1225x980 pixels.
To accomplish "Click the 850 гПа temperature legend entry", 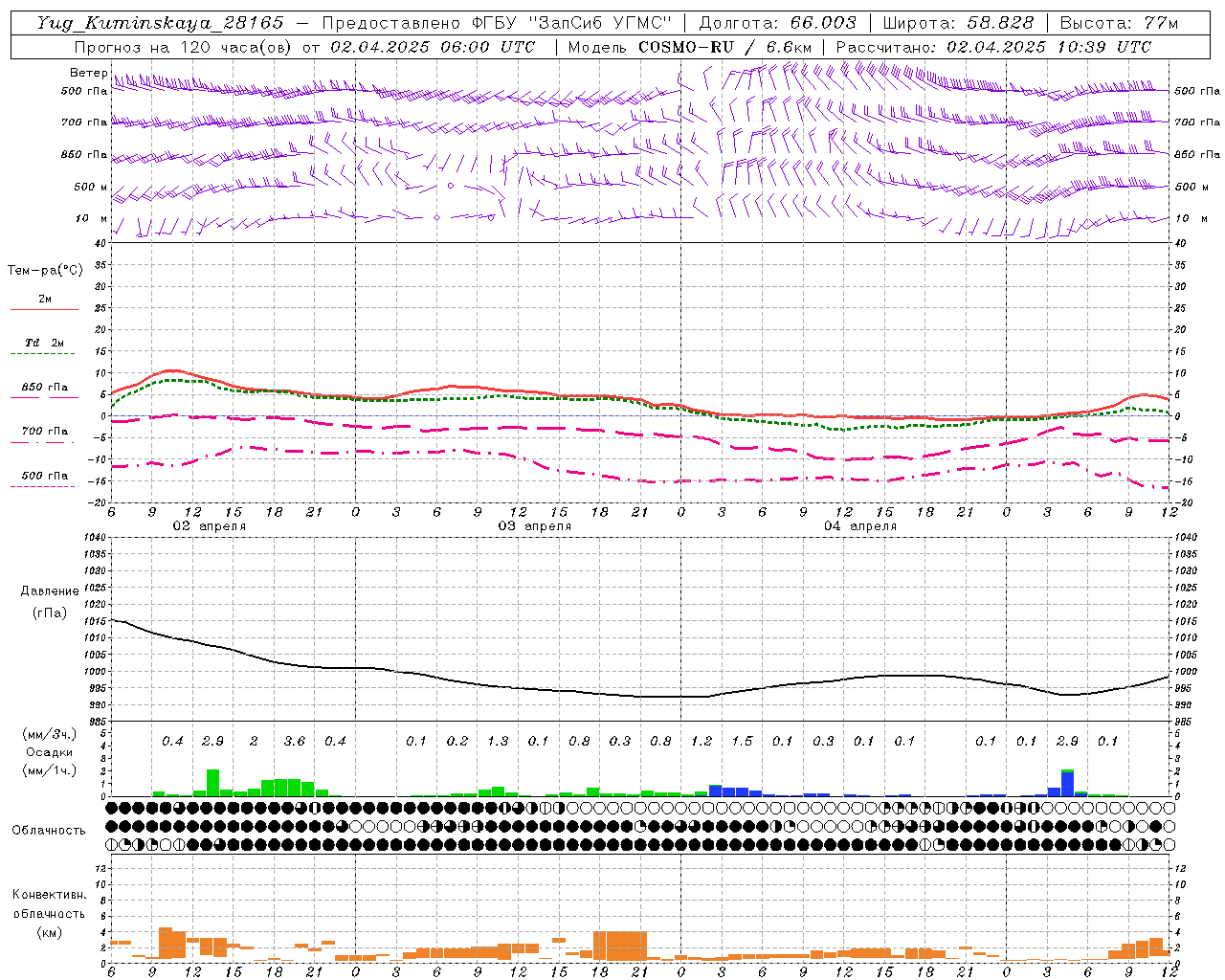I will (x=44, y=391).
